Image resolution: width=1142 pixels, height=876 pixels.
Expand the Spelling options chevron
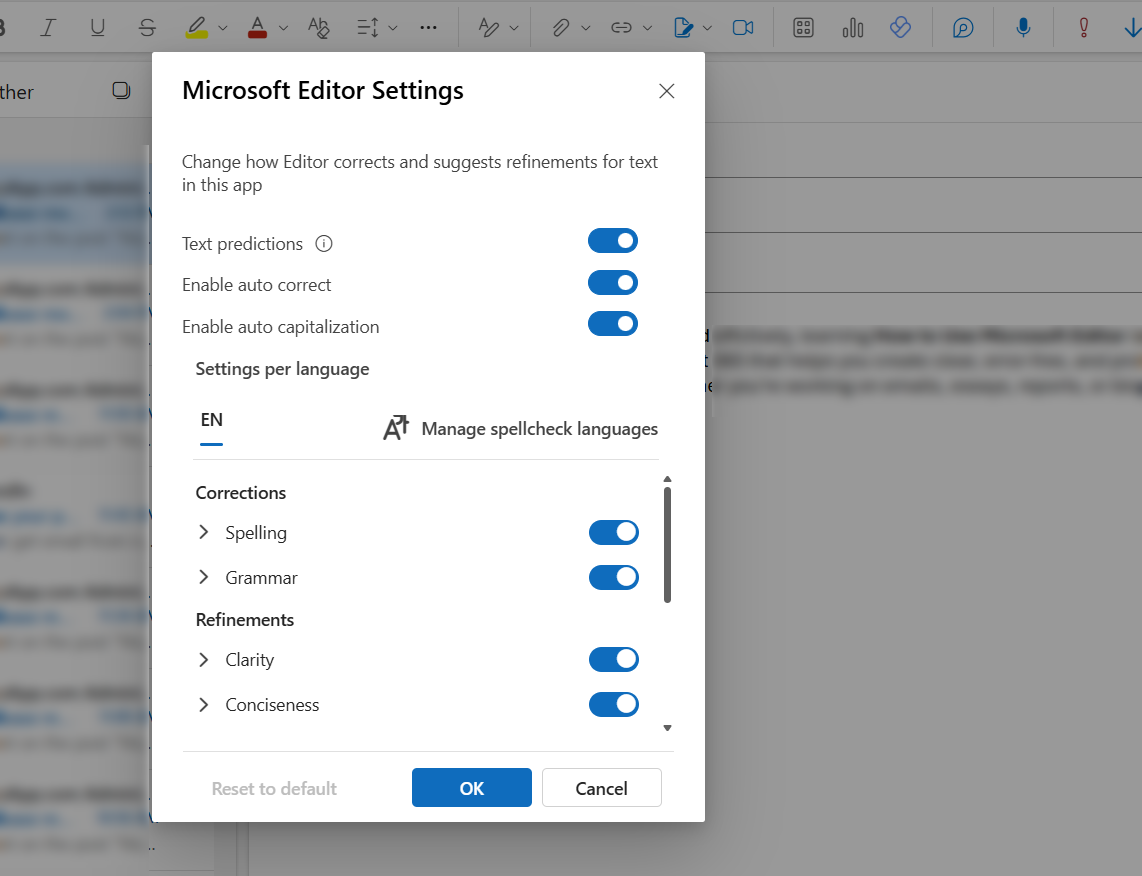(x=204, y=532)
